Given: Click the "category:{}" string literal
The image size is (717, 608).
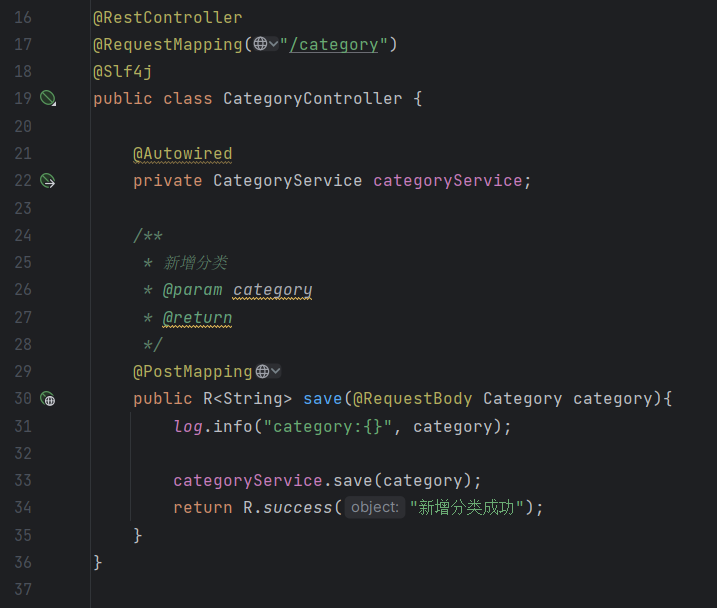Looking at the screenshot, I should pos(328,427).
